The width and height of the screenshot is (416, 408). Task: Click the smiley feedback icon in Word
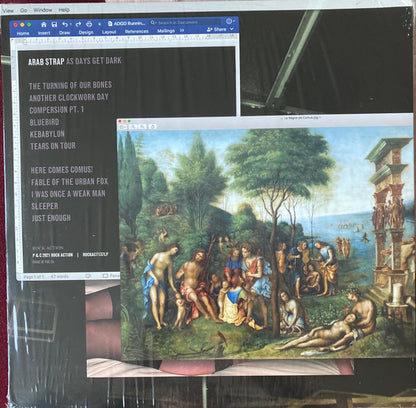click(229, 21)
